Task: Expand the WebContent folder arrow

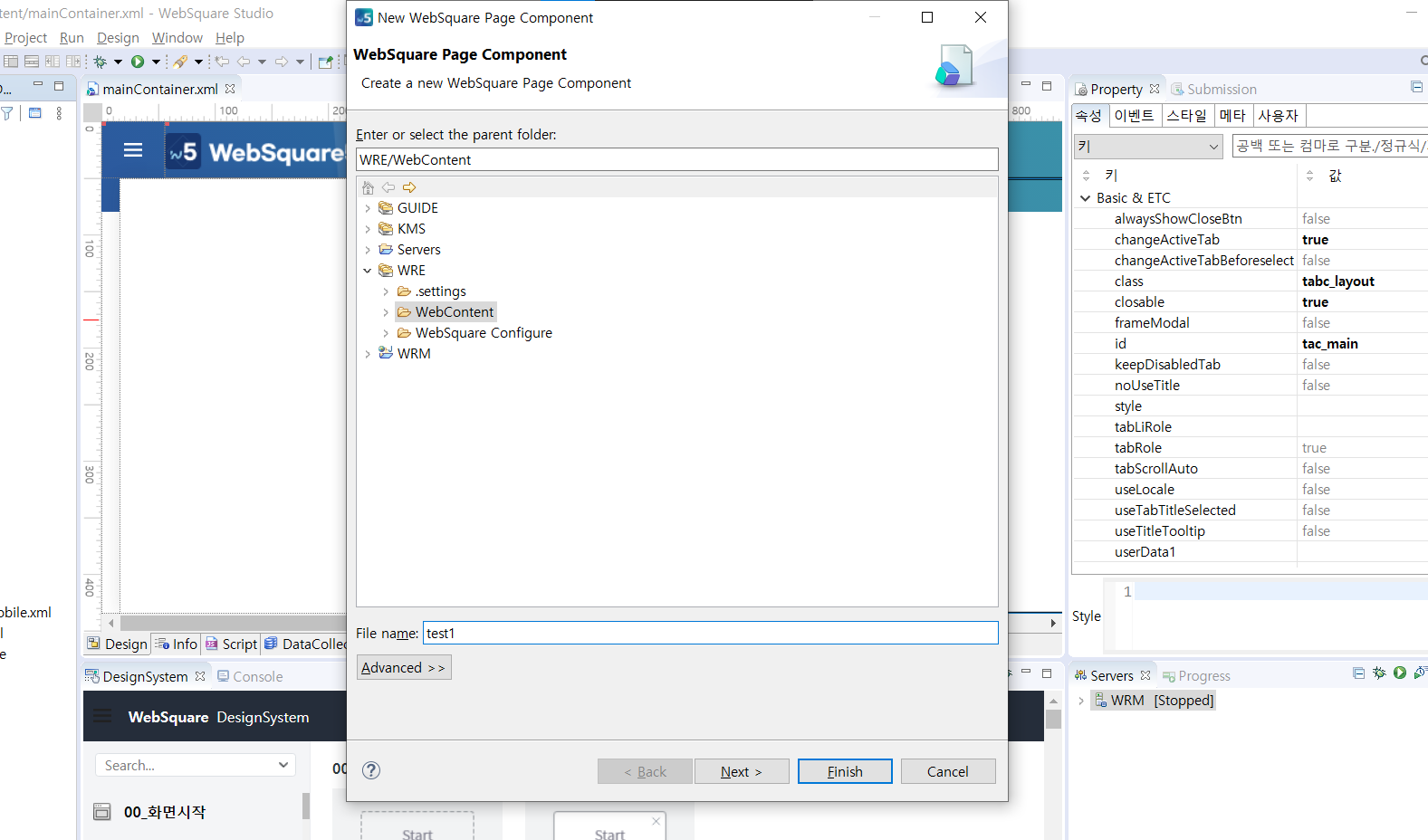Action: (x=386, y=312)
